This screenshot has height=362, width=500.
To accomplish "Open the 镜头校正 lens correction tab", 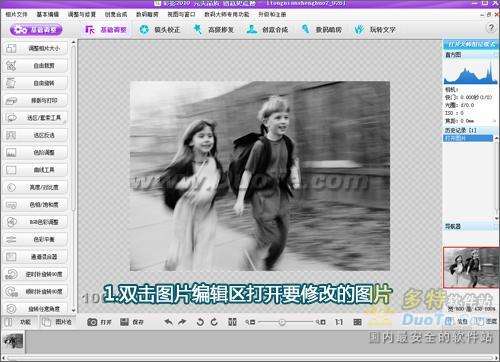I will pyautogui.click(x=160, y=30).
